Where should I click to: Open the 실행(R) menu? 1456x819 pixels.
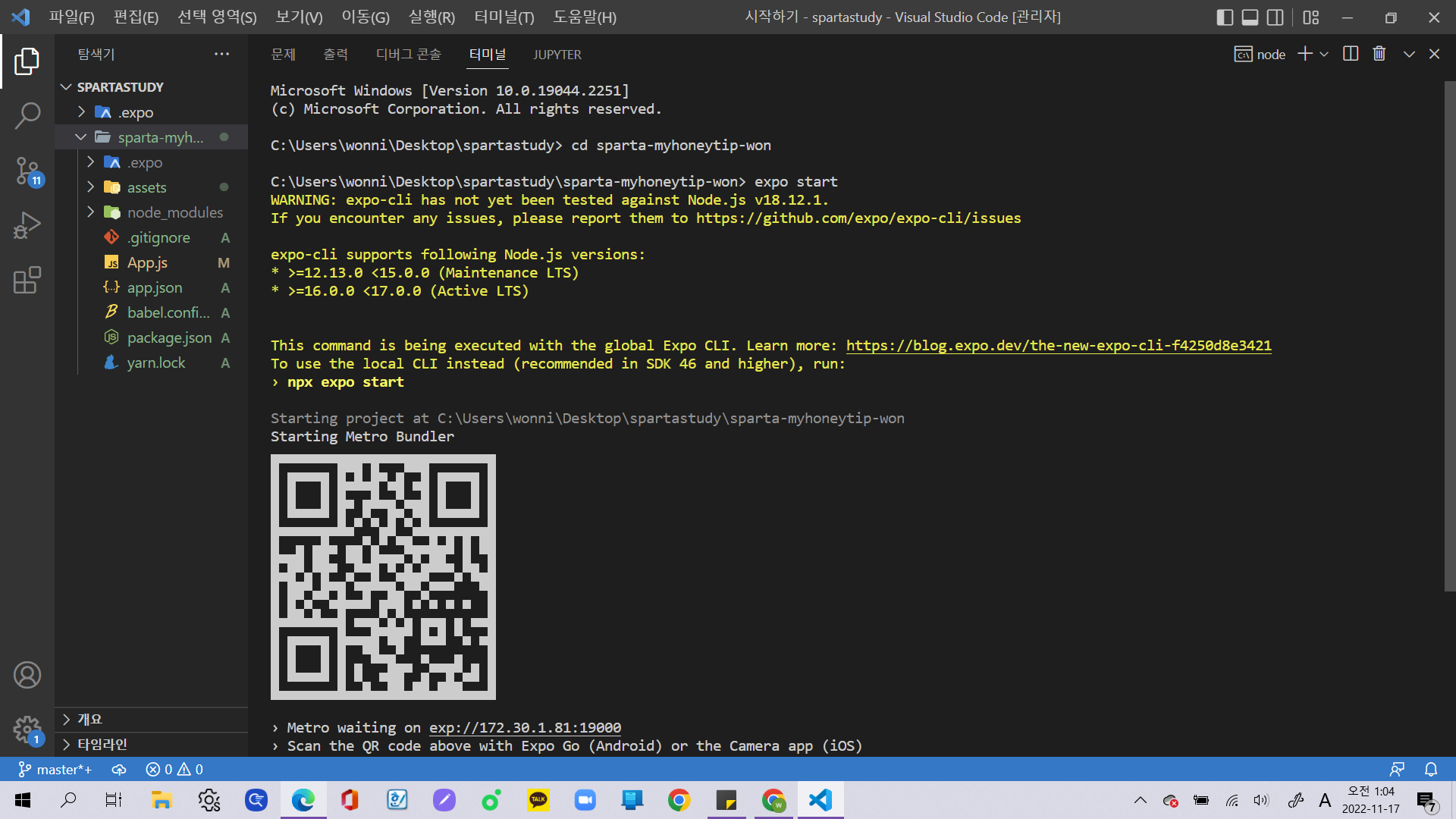[431, 17]
